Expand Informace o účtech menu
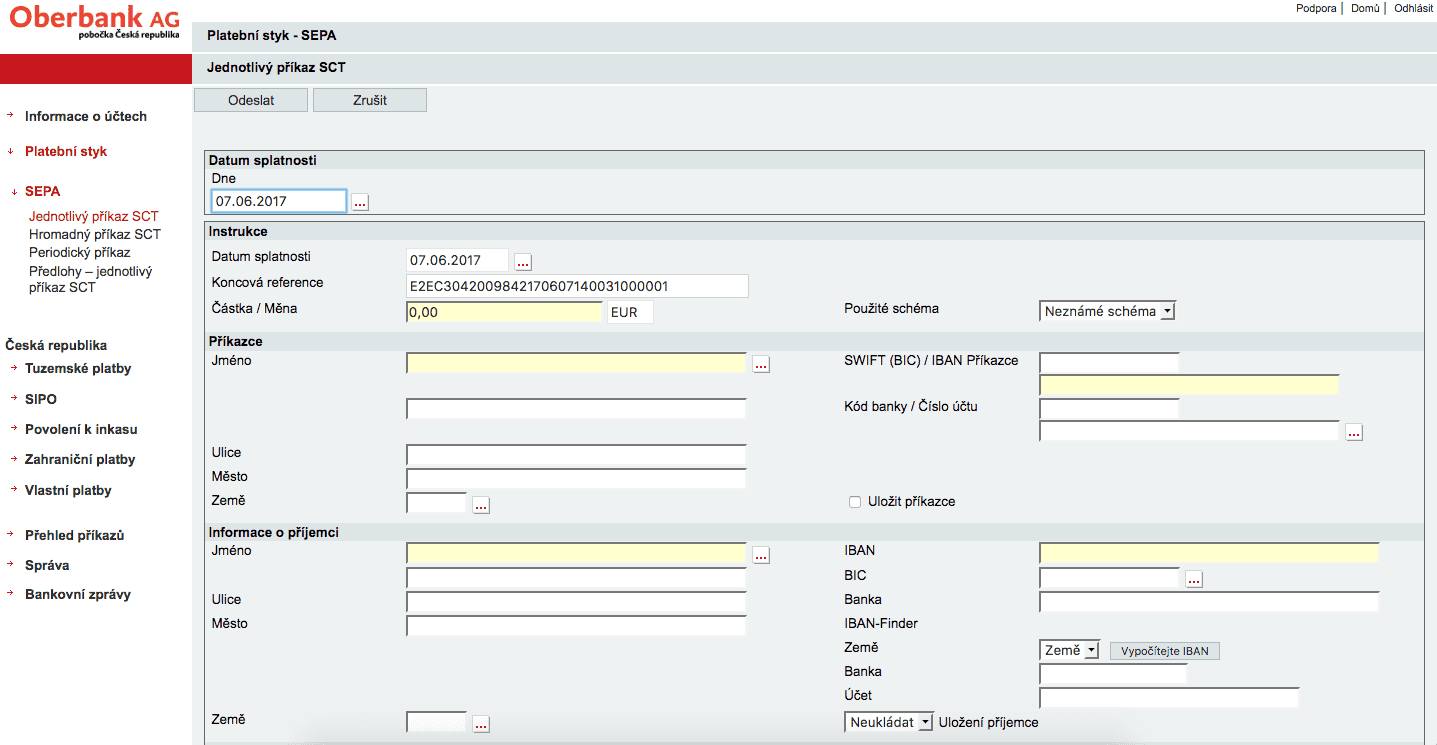Image resolution: width=1437 pixels, height=745 pixels. click(x=86, y=116)
